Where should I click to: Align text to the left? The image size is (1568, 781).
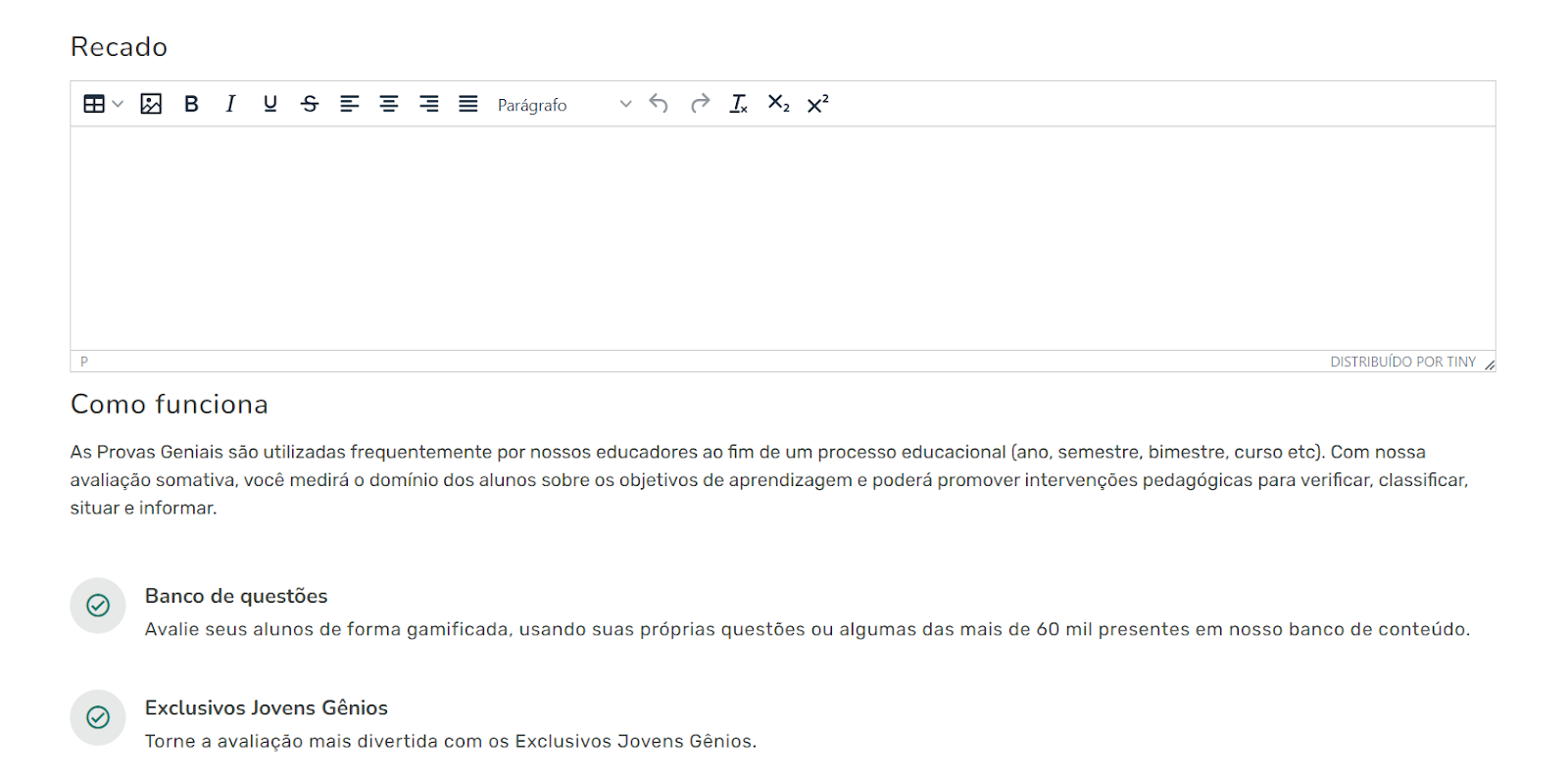tap(350, 104)
